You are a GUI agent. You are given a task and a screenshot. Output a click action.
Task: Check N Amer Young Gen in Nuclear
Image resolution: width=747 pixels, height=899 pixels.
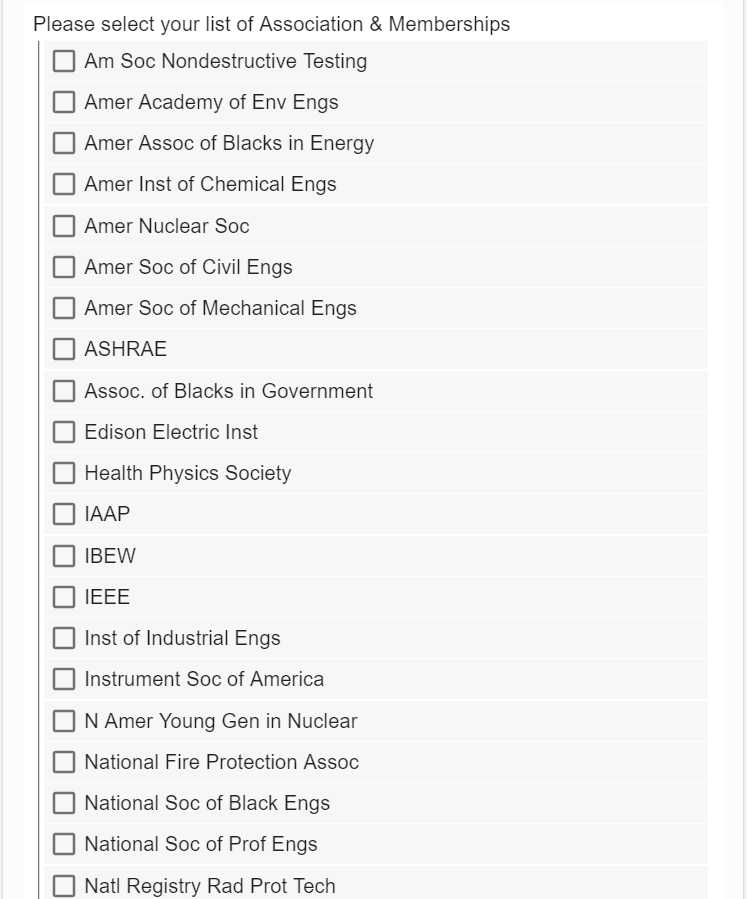pos(64,721)
